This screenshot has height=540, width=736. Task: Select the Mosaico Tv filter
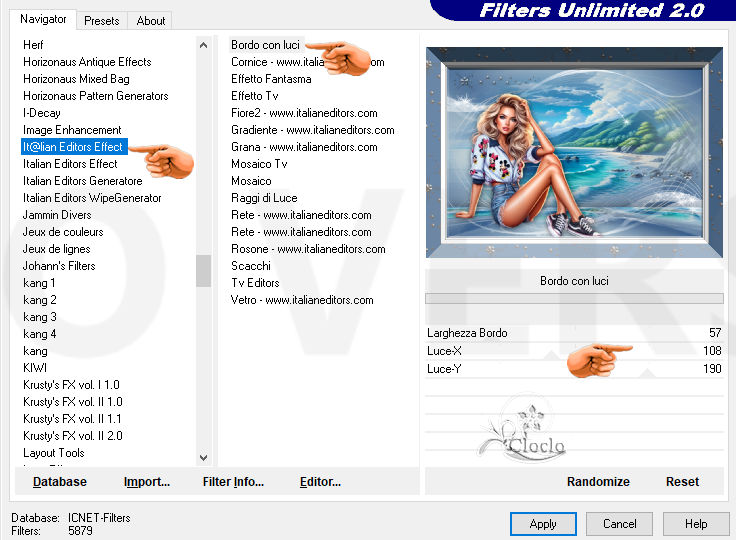(259, 164)
